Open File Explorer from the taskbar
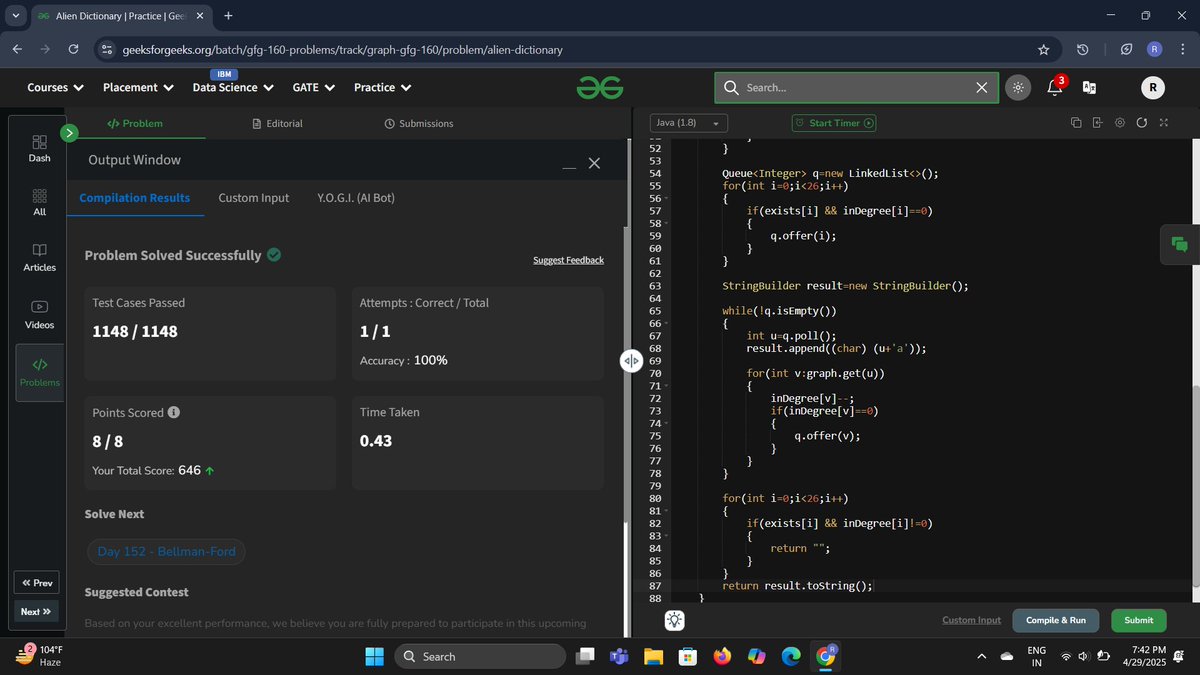The image size is (1200, 675). tap(654, 656)
